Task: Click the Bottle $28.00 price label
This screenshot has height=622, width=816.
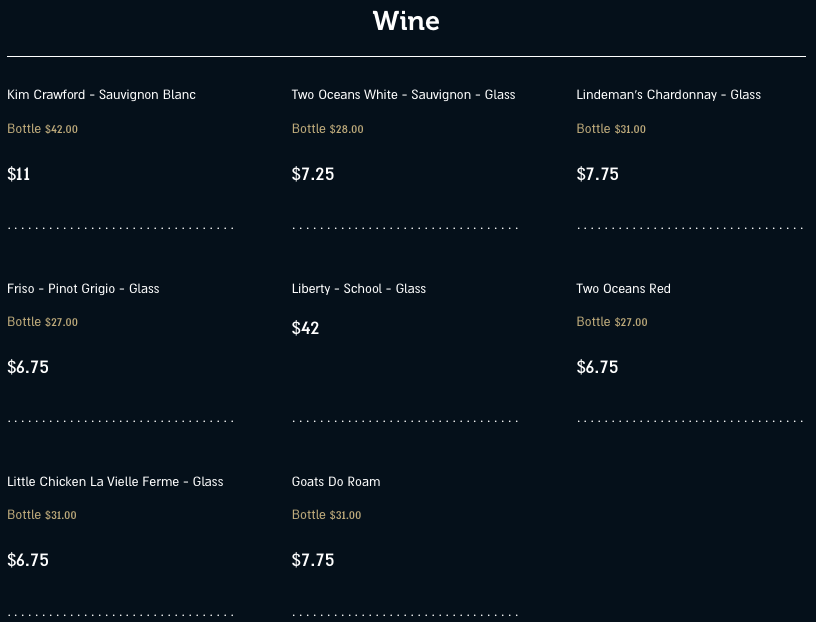Action: [327, 129]
